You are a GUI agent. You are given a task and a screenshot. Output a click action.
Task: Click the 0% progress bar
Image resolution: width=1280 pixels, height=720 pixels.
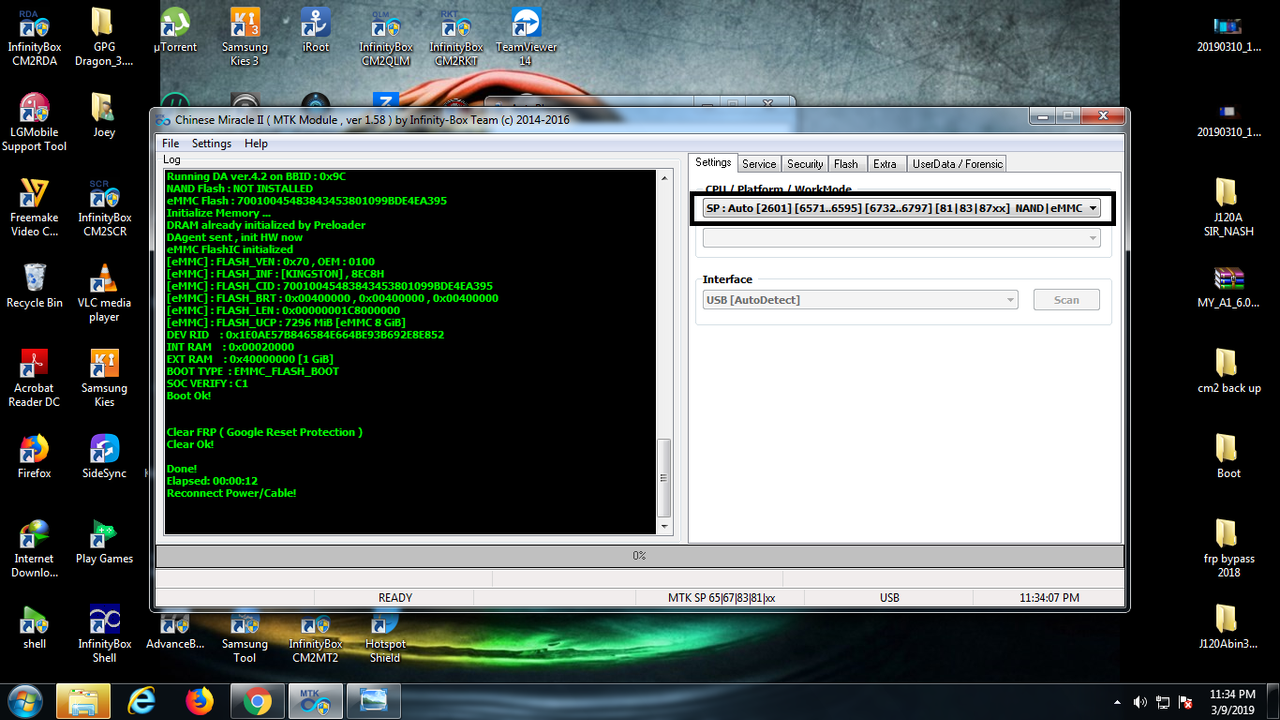[x=639, y=556]
